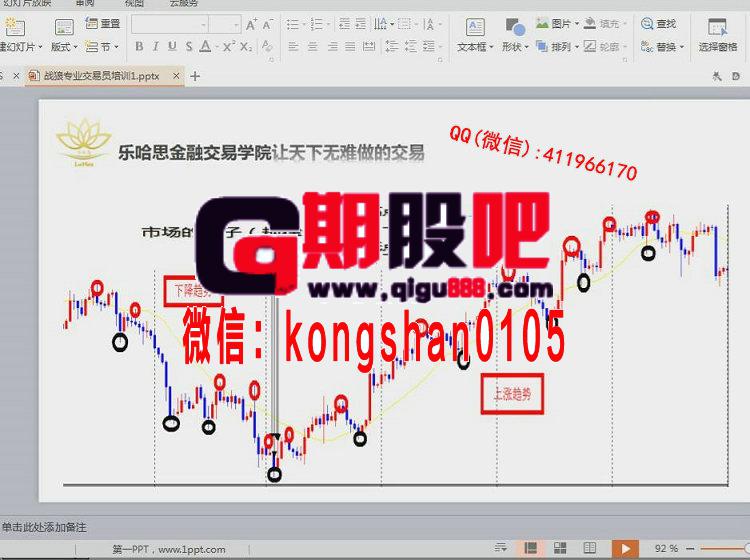Expand the 版式 layout dropdown
This screenshot has width=750, height=560.
[75, 47]
